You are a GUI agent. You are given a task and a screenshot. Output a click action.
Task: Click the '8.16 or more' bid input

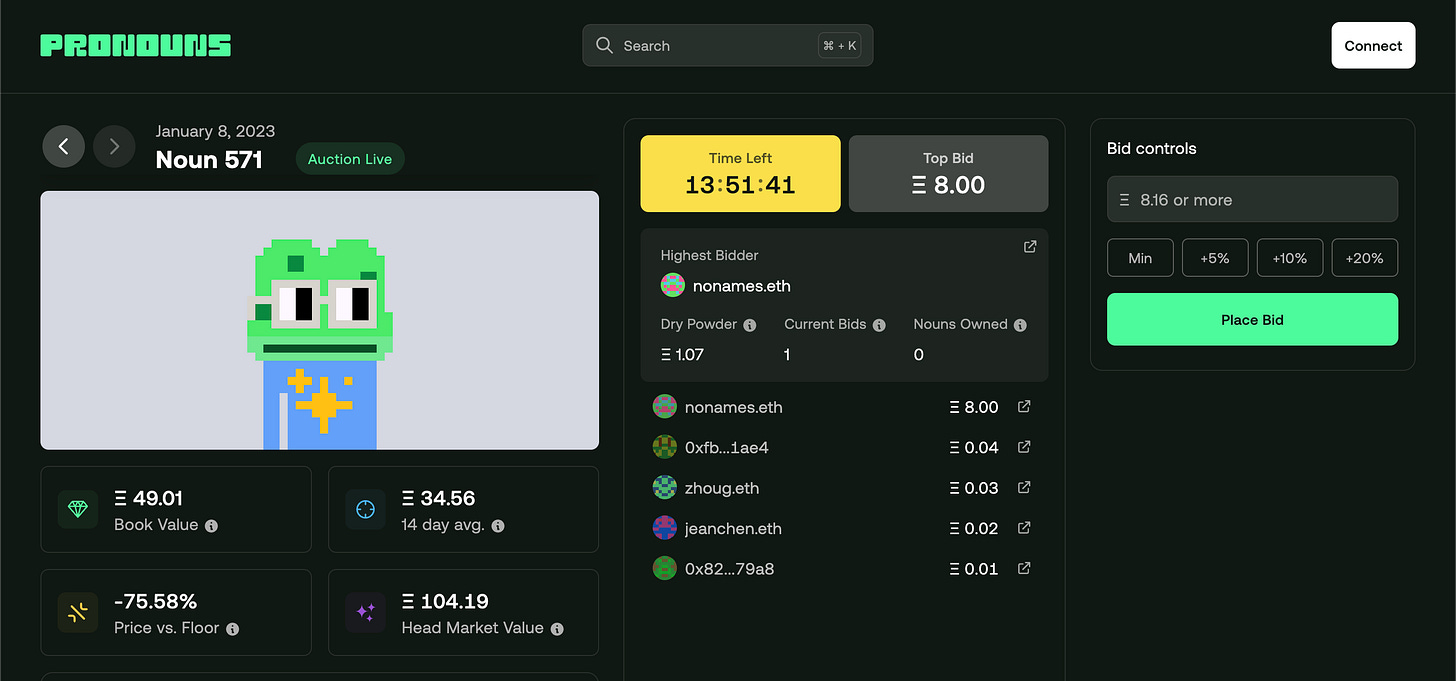[x=1252, y=199]
